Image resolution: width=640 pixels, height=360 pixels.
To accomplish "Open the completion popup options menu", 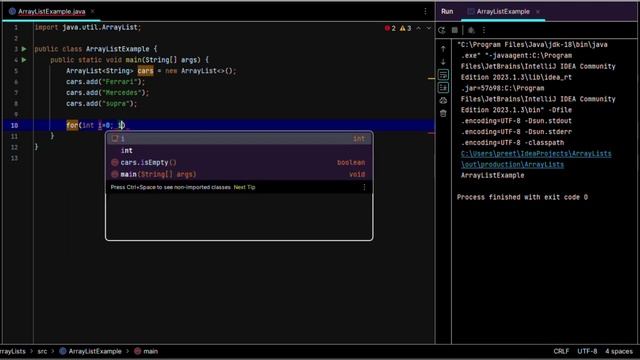I will pyautogui.click(x=364, y=187).
